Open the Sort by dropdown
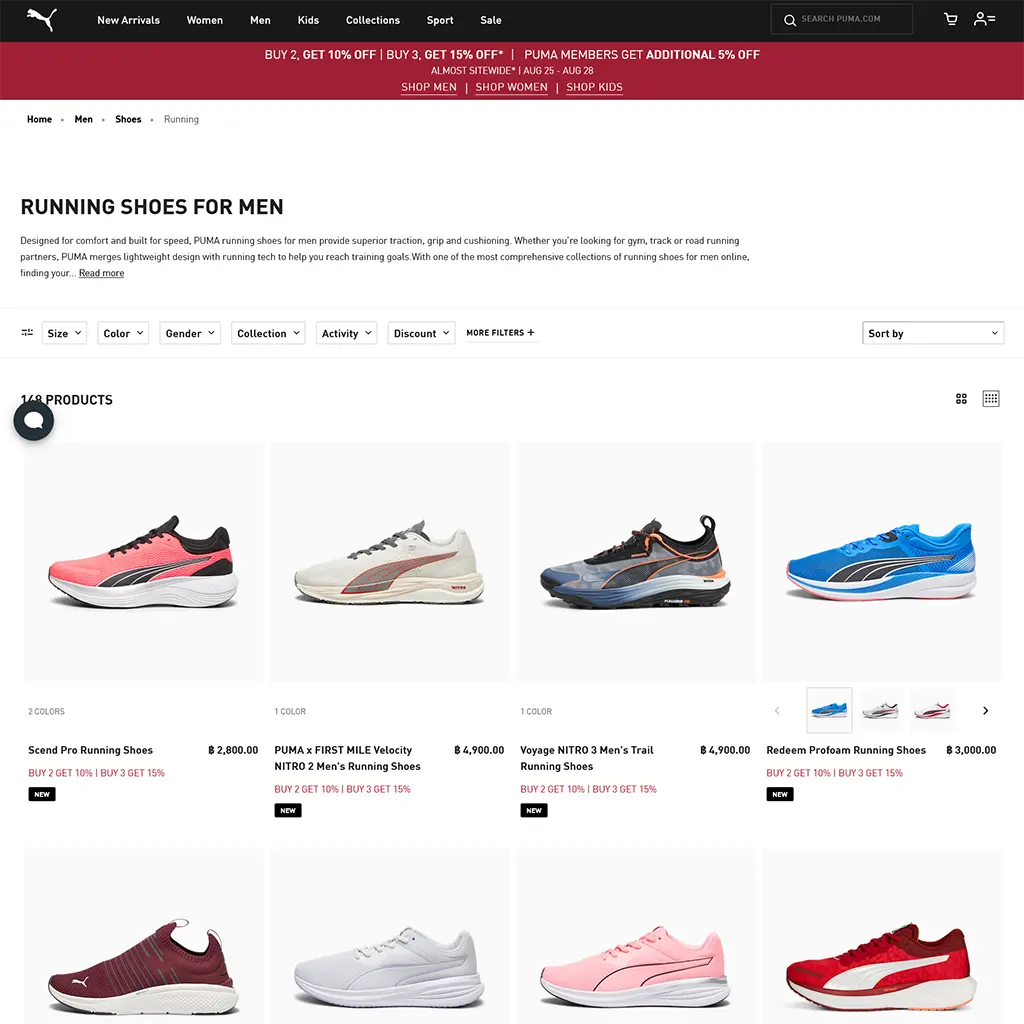The height and width of the screenshot is (1024, 1024). 933,333
